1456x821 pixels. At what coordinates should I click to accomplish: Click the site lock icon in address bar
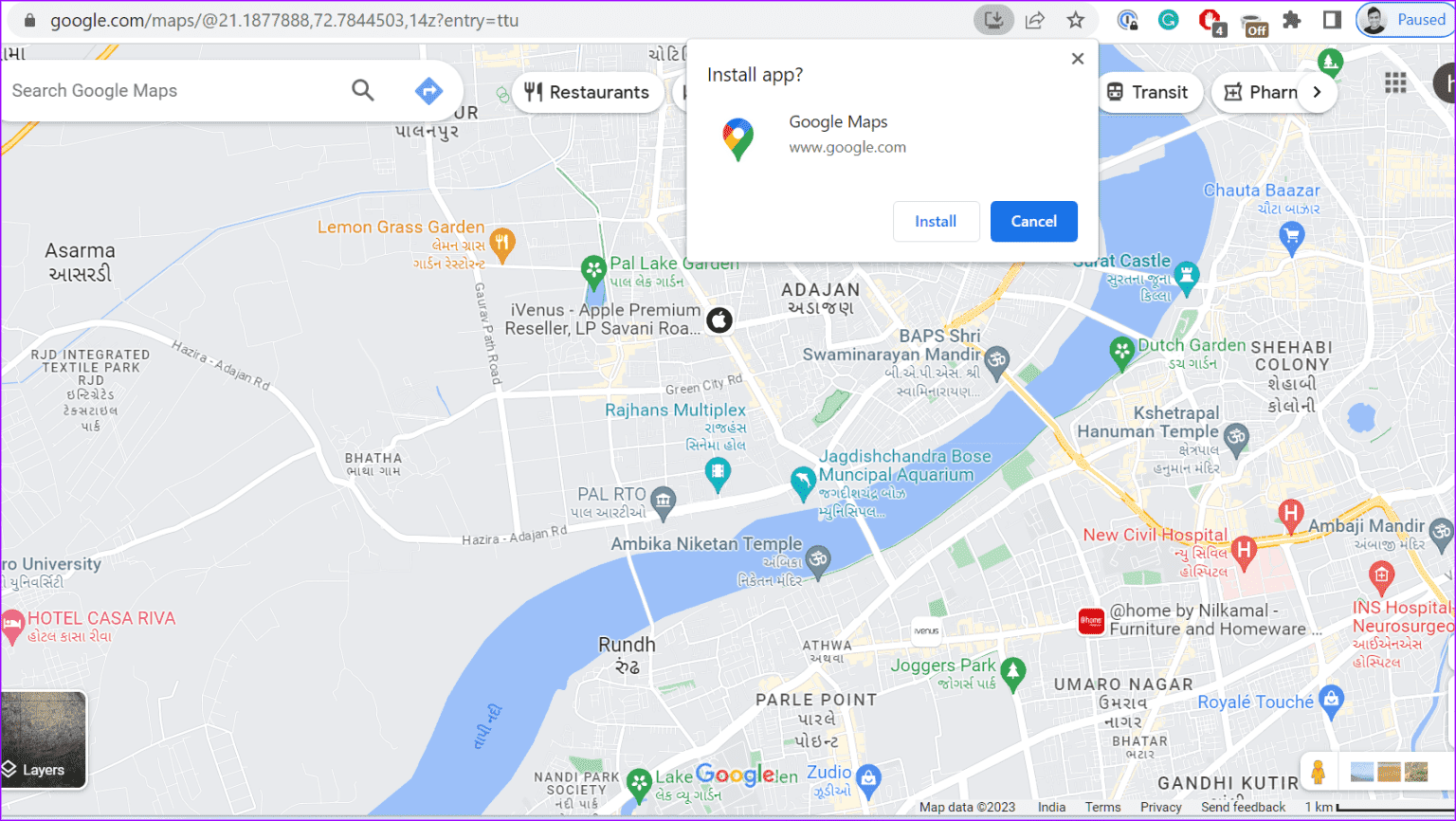29,20
